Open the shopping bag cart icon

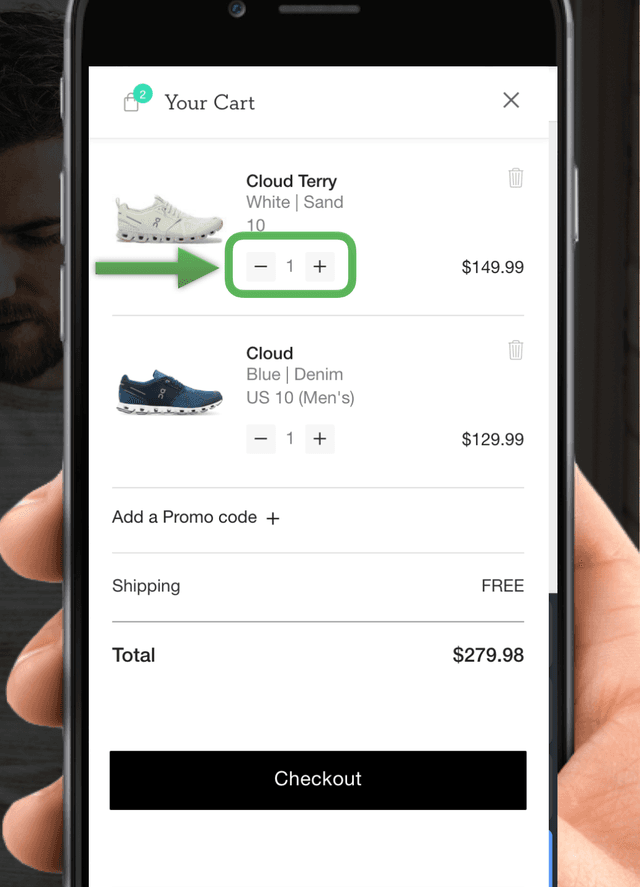pos(131,102)
